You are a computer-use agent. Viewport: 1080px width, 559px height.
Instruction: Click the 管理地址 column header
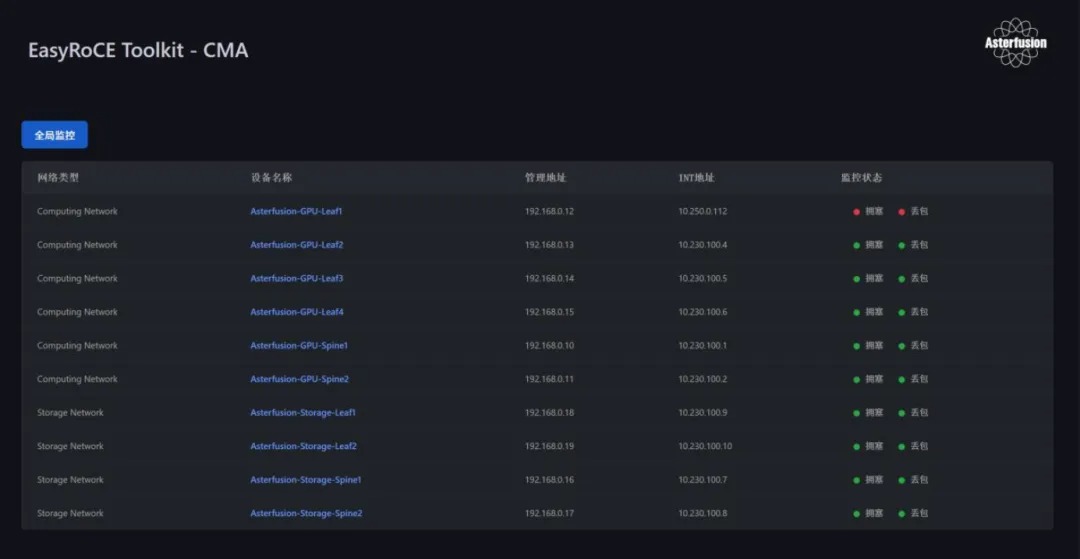[545, 178]
